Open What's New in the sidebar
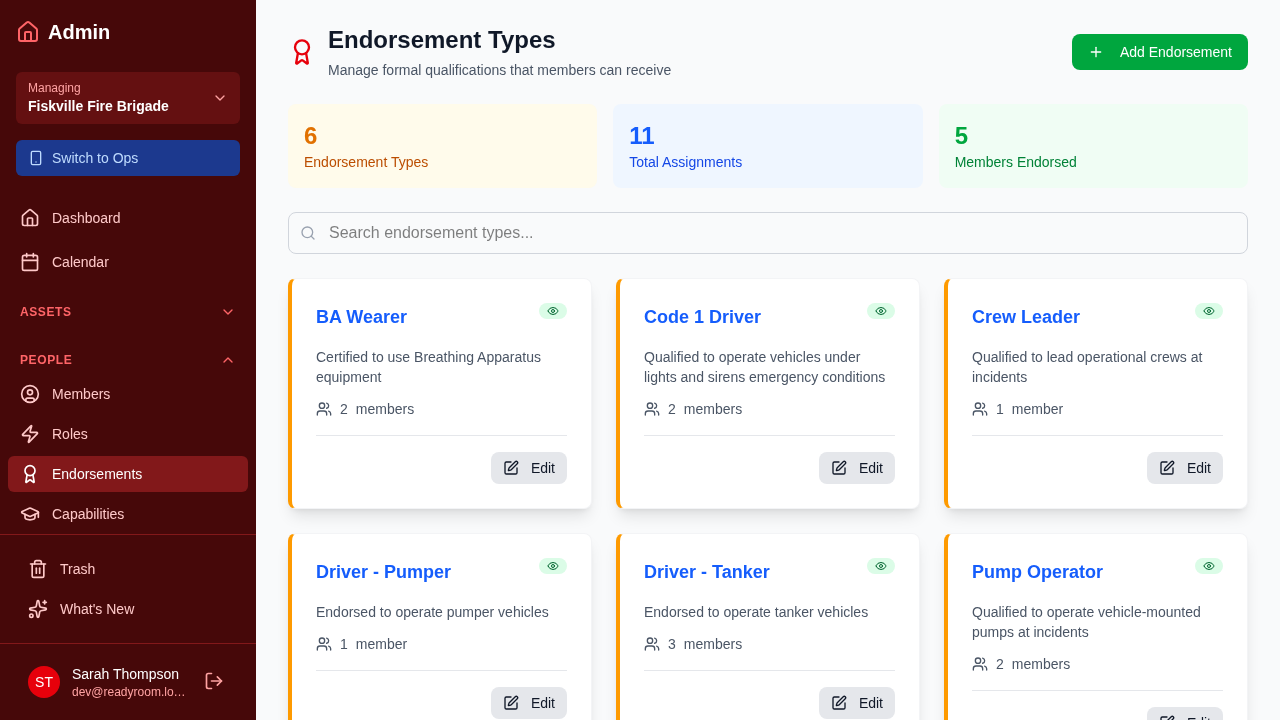This screenshot has width=1280, height=720. 128,609
